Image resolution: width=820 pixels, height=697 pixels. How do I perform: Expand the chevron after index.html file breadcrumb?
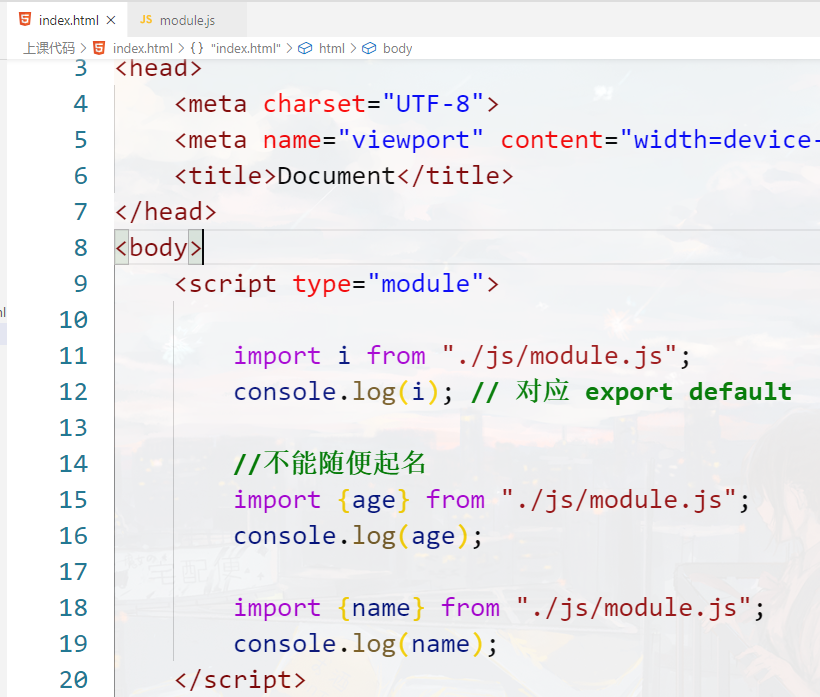point(181,49)
